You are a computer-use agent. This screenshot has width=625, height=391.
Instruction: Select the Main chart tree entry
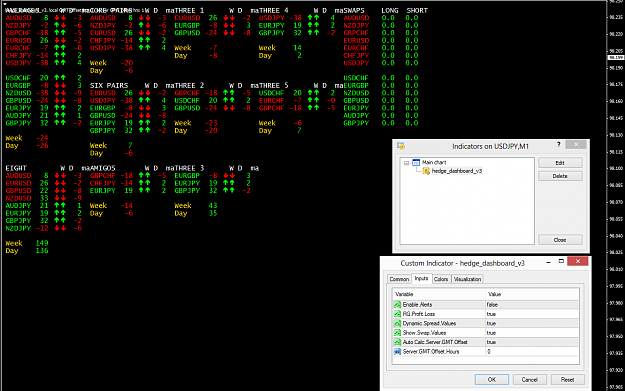click(434, 162)
